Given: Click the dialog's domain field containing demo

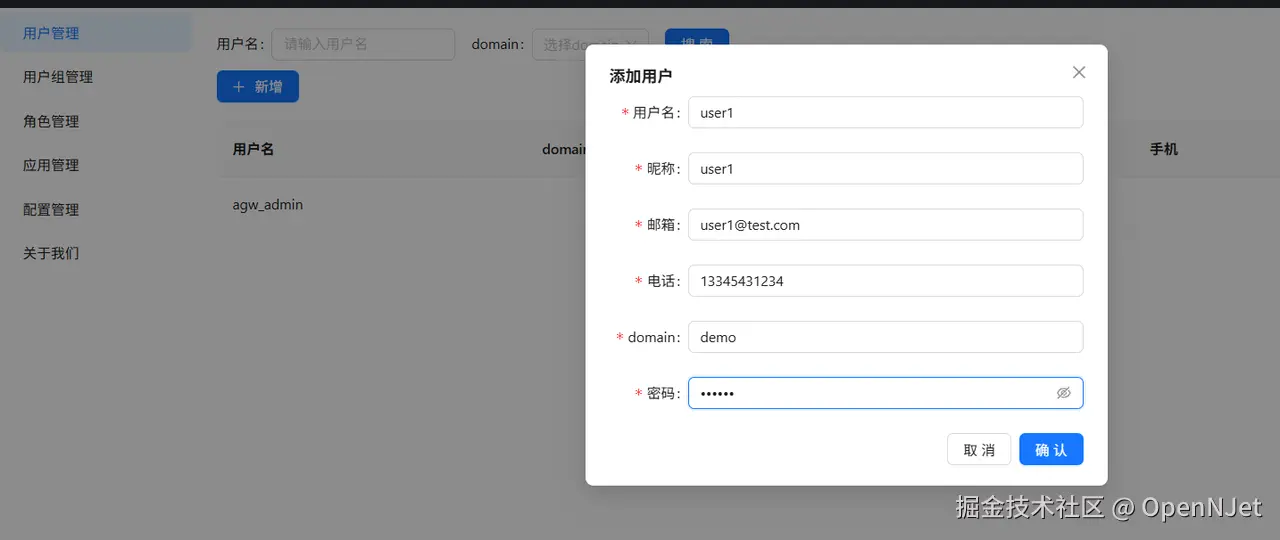Looking at the screenshot, I should (886, 336).
